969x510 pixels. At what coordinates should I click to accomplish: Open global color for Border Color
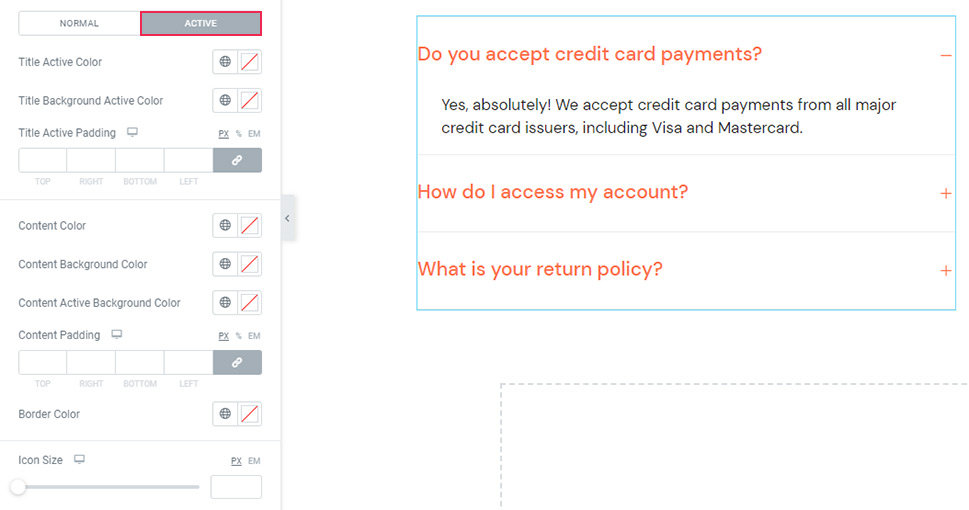point(225,414)
